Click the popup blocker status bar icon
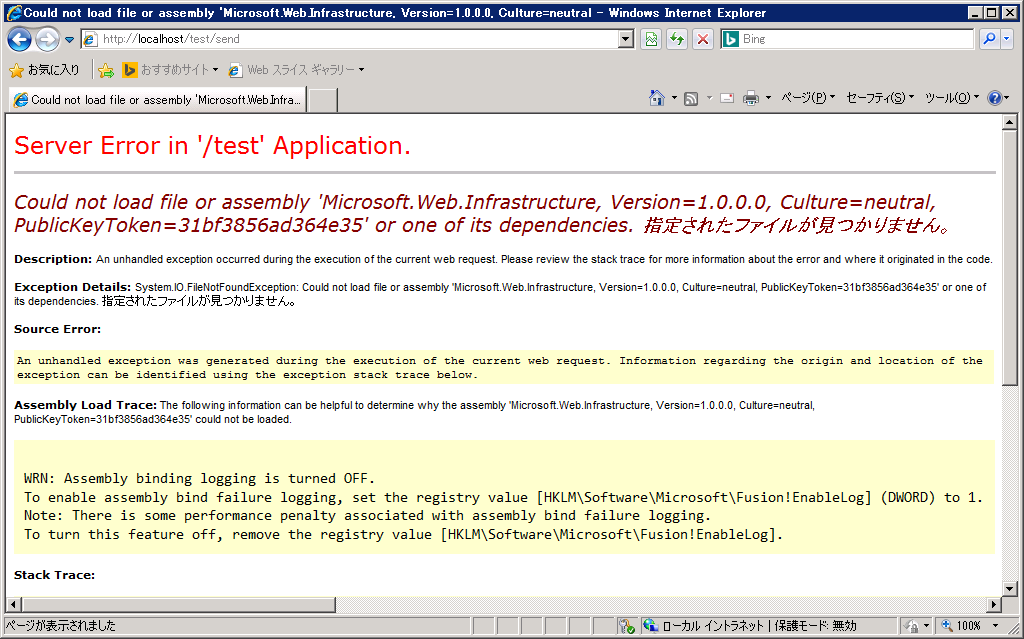The image size is (1024, 639). [626, 626]
